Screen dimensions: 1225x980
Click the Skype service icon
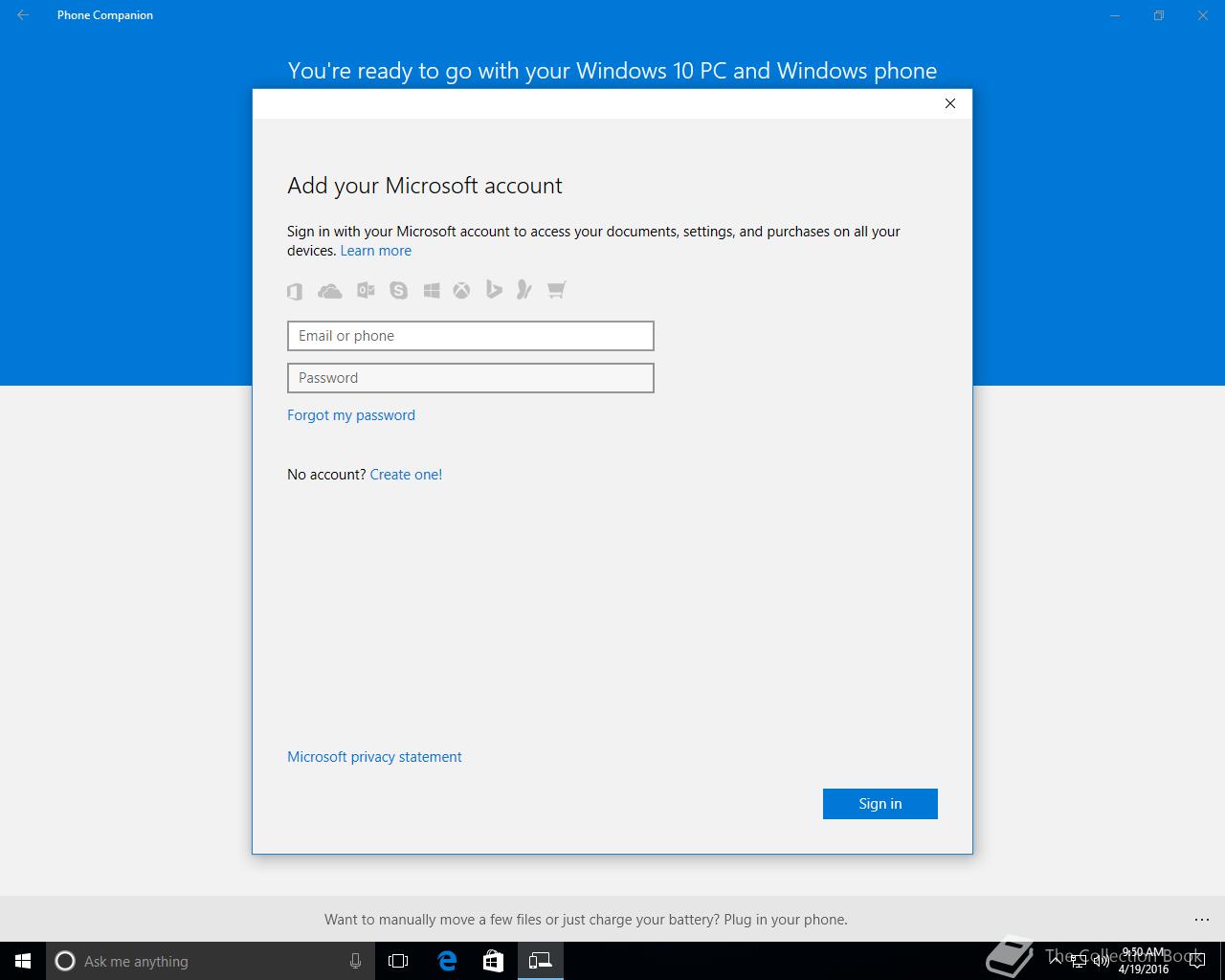[399, 290]
